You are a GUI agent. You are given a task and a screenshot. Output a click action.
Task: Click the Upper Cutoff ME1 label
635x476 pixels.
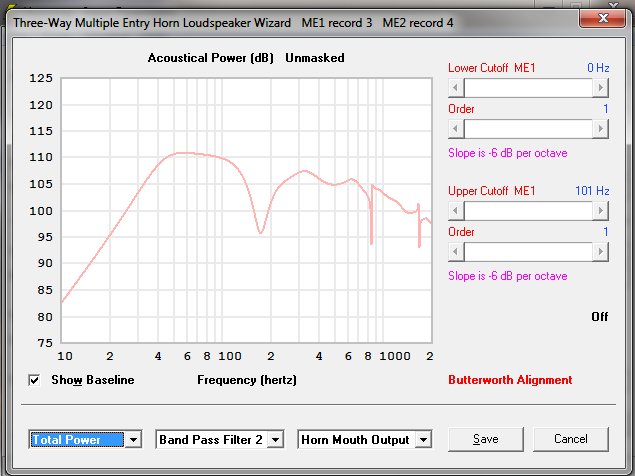tap(492, 190)
